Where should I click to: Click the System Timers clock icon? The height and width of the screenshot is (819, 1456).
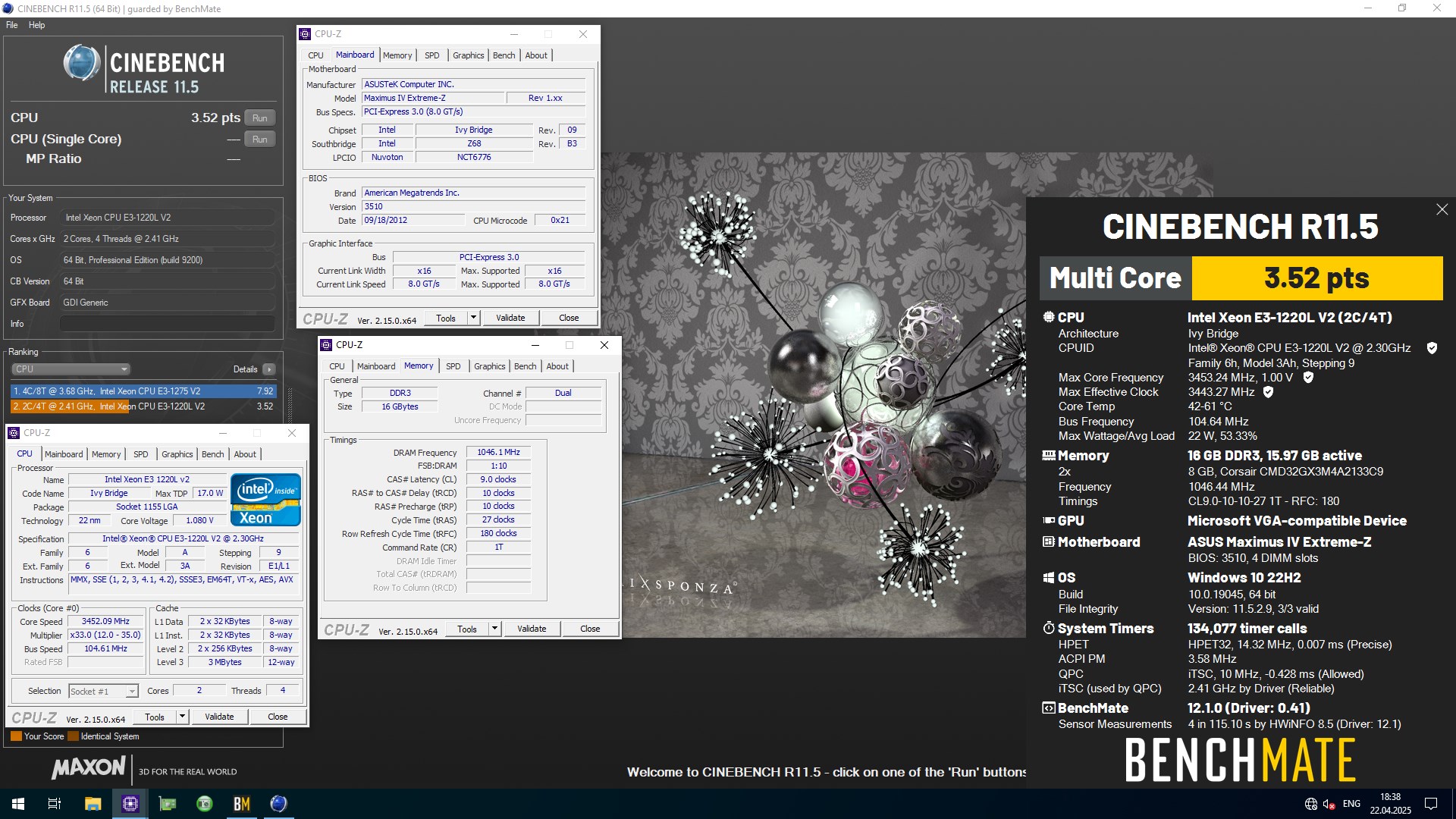point(1049,629)
